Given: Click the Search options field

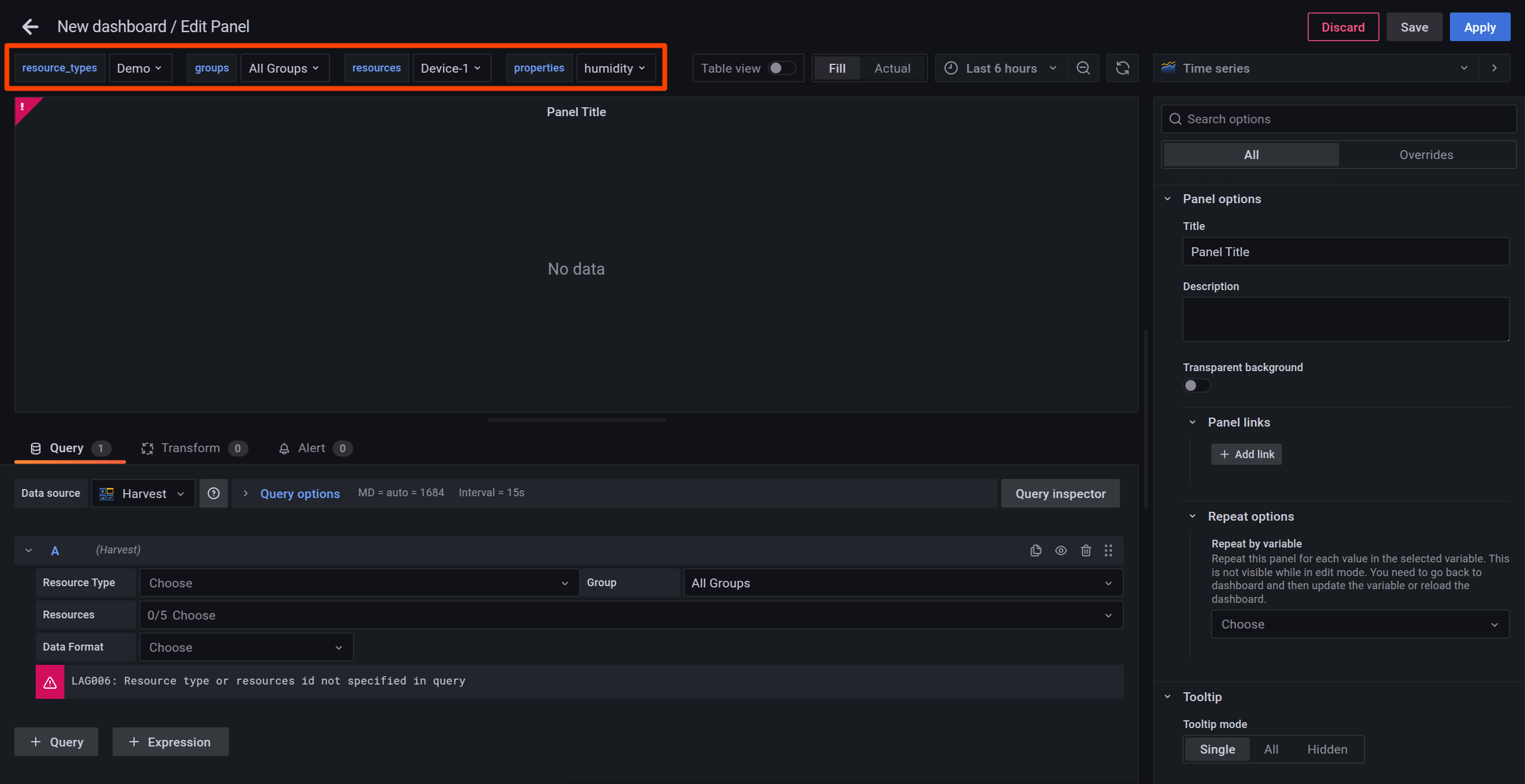Looking at the screenshot, I should click(x=1338, y=119).
